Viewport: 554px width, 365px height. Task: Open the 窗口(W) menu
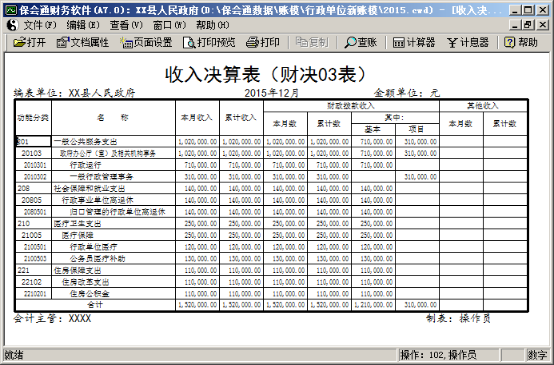point(169,25)
